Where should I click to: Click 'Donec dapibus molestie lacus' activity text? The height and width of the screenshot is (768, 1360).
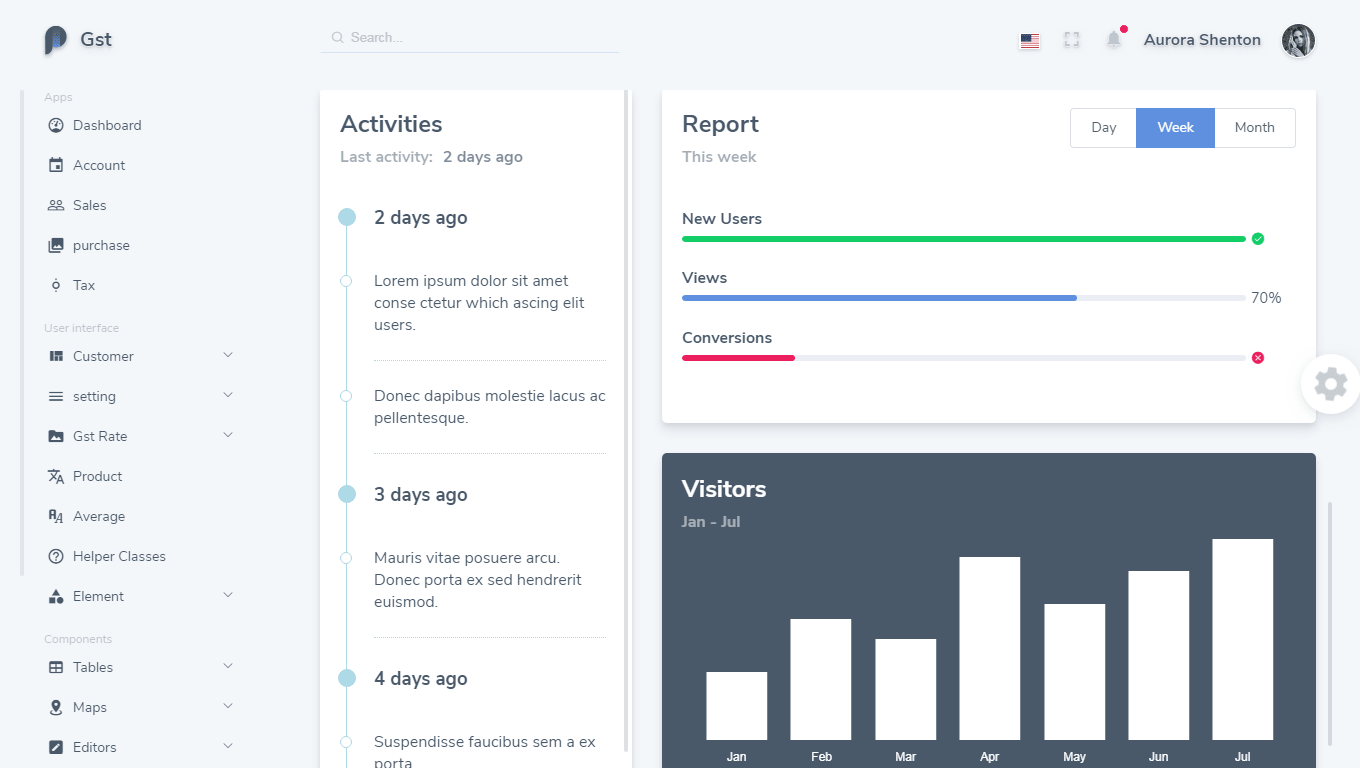pyautogui.click(x=490, y=407)
